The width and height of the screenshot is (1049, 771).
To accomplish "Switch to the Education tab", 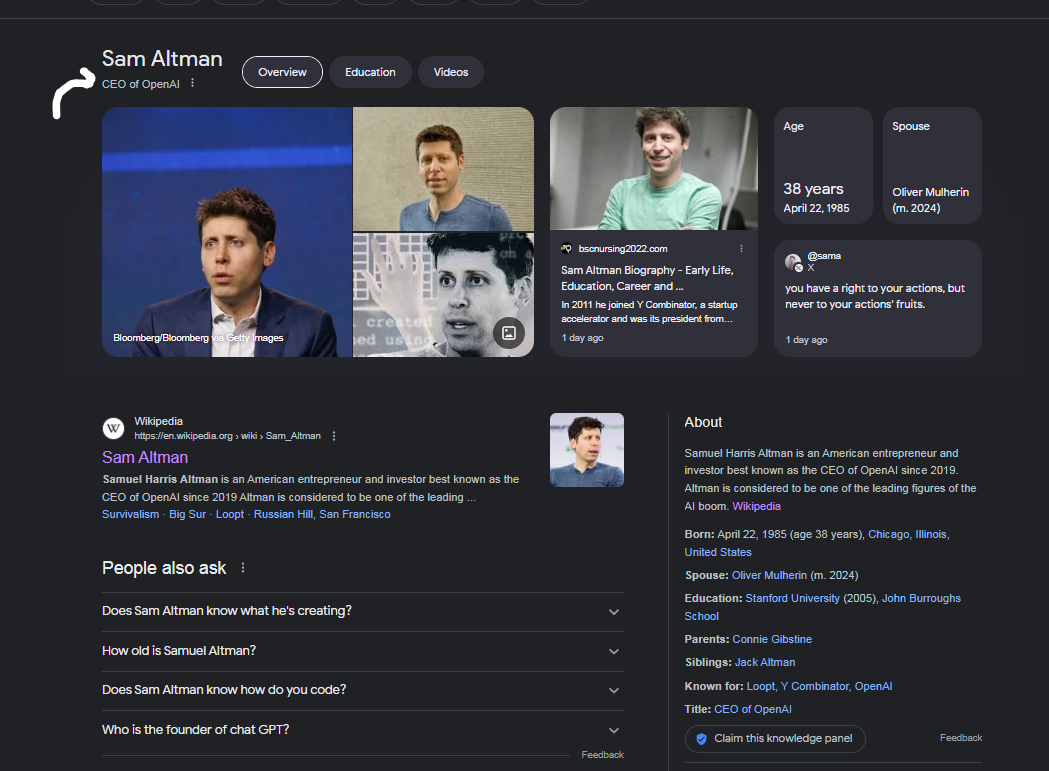I will coord(370,72).
